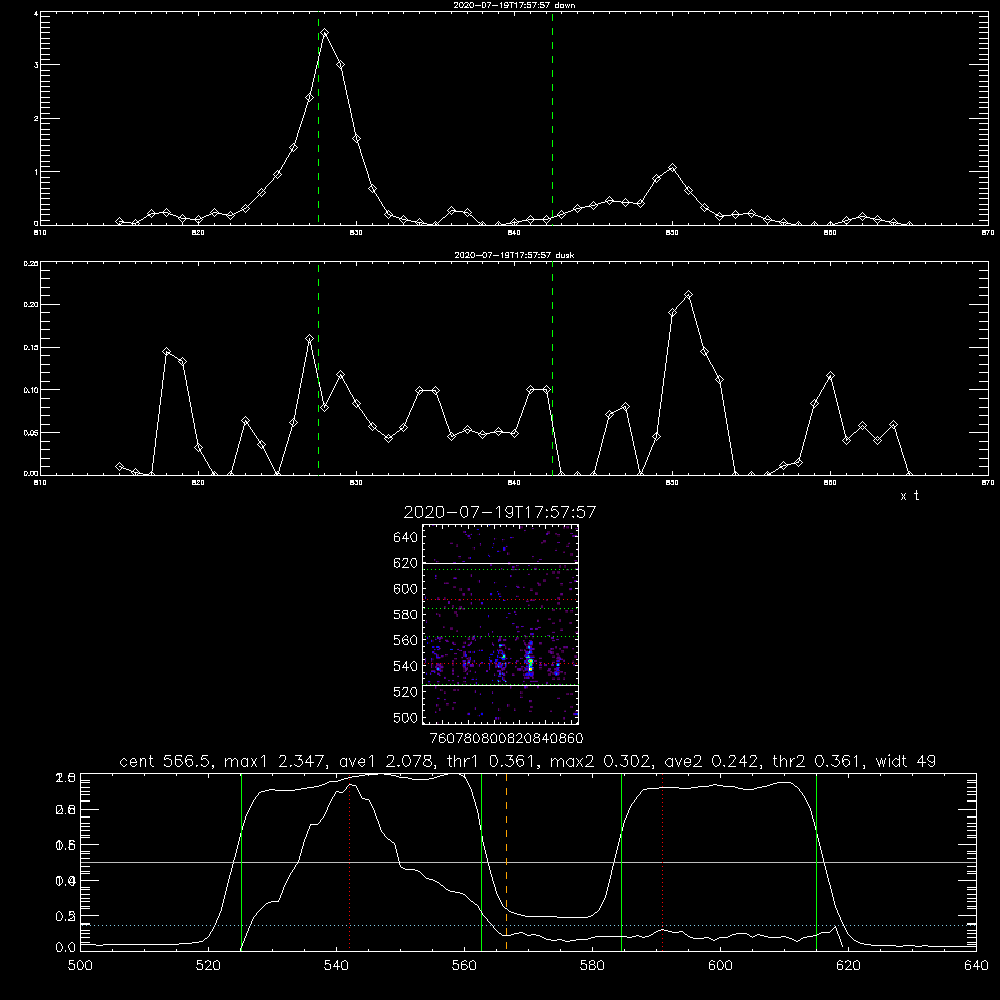1000x1000 pixels.
Task: Click the 'ave2 0.242' value in the stats line
Action: coord(711,761)
